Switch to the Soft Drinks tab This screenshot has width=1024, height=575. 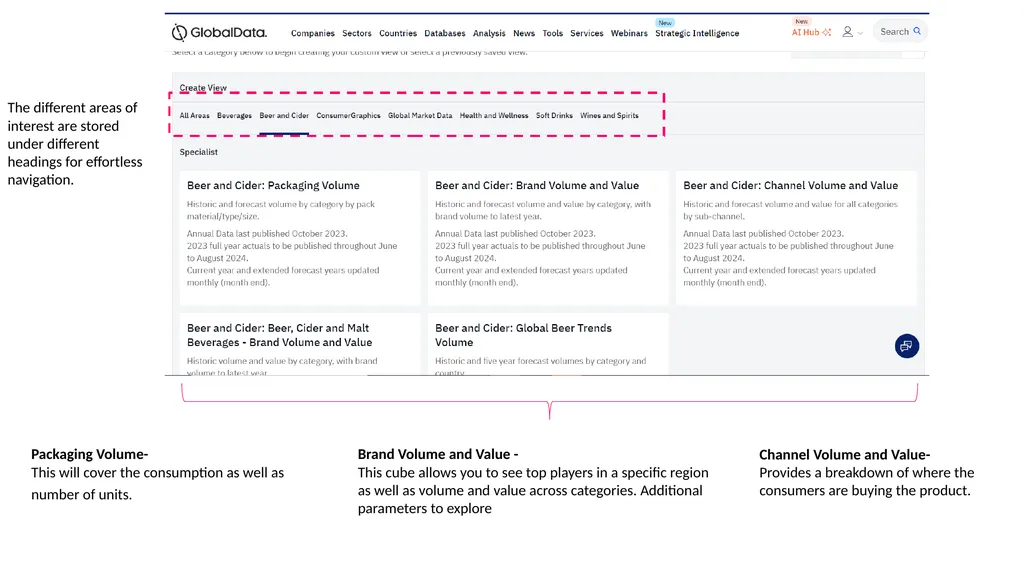click(554, 116)
